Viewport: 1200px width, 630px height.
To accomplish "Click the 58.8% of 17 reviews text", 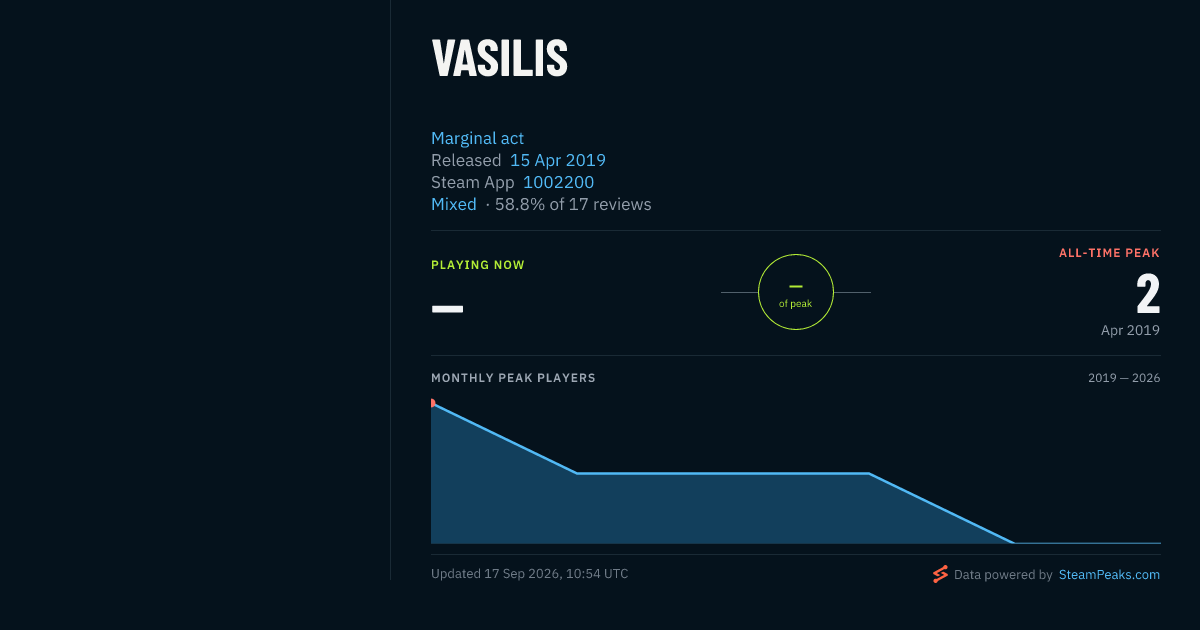I will coord(573,204).
